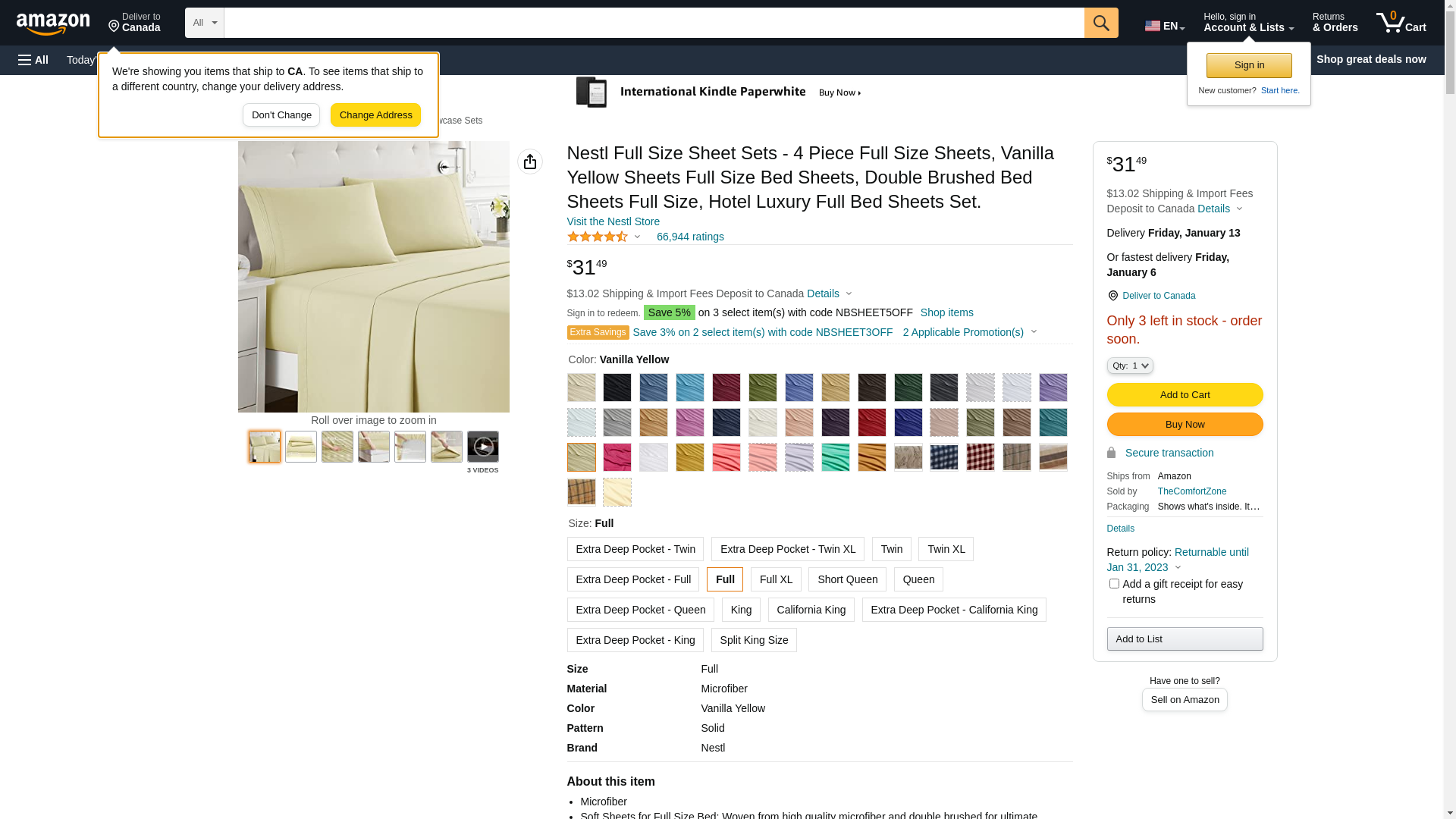Image resolution: width=1456 pixels, height=819 pixels.
Task: Open Returns & Orders
Action: coord(1335,23)
